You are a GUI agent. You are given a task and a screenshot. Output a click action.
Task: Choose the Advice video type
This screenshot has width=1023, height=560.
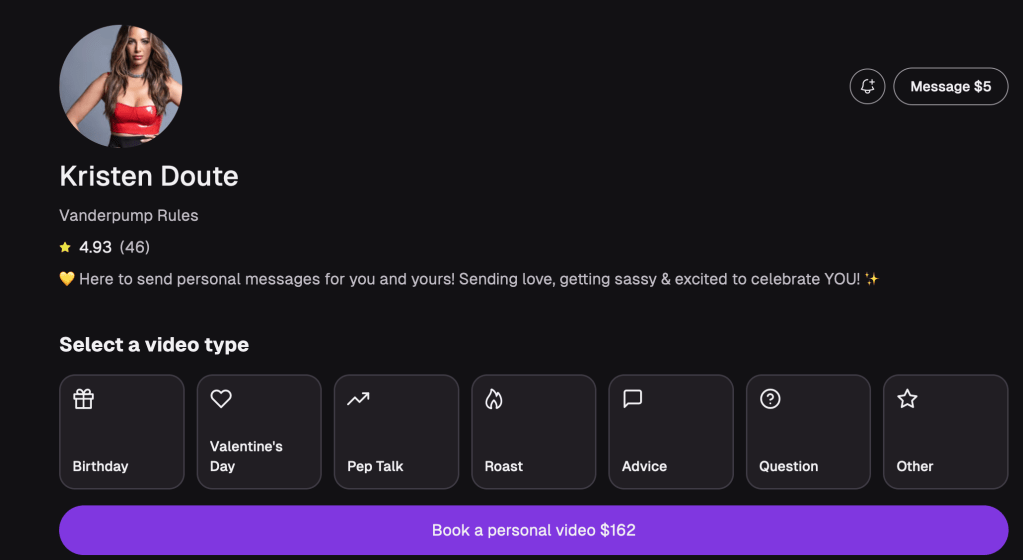[x=671, y=432]
